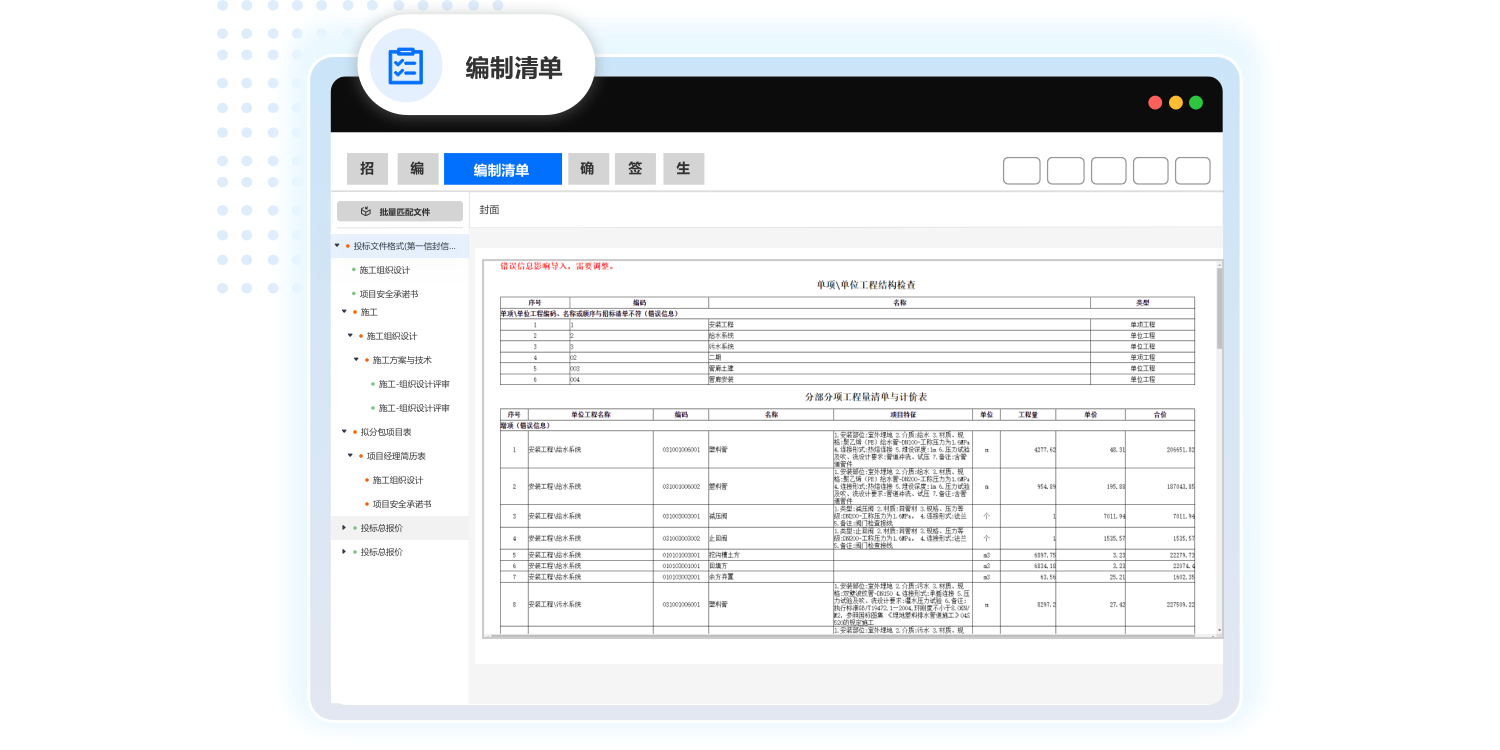This screenshot has width=1500, height=750.
Task: Click the scroll-up arrow of preview scrollbar
Action: click(x=1218, y=266)
